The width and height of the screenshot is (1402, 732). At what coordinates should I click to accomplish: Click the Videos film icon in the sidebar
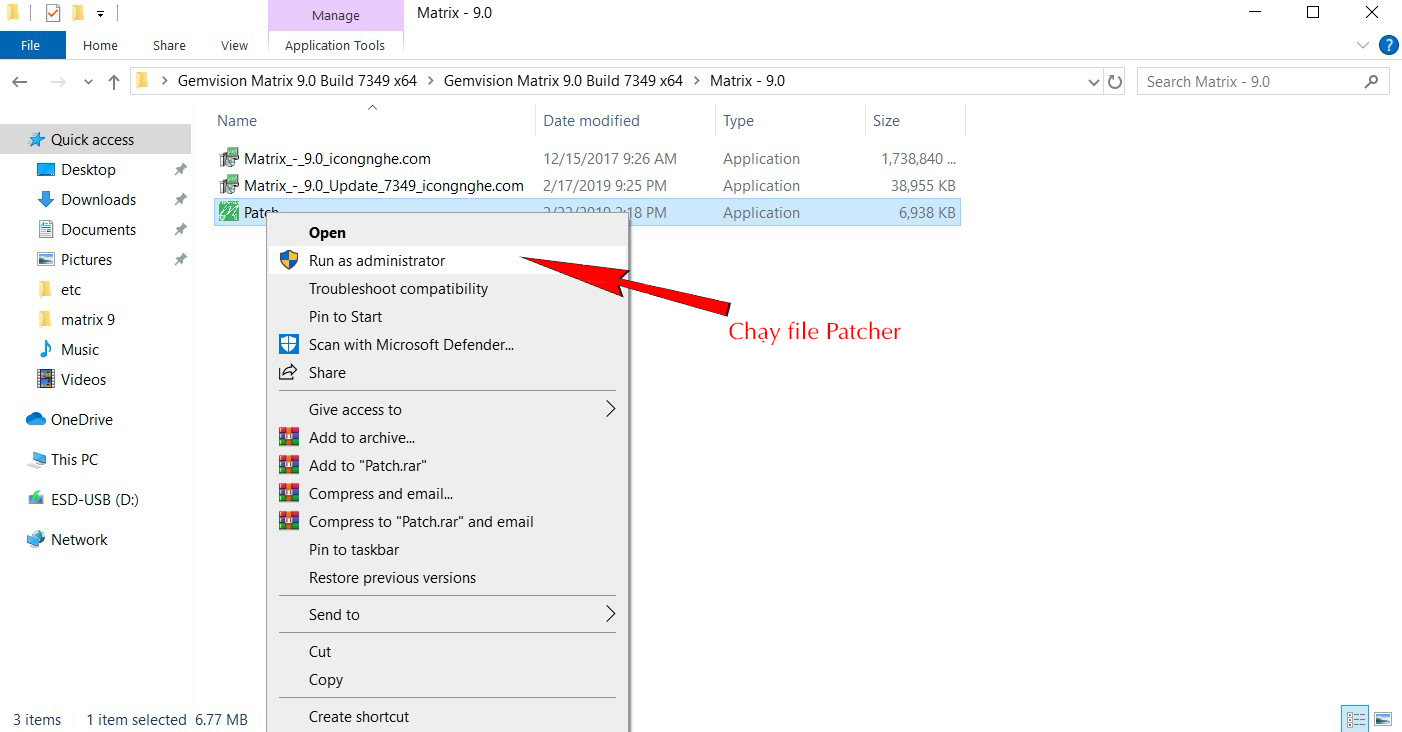coord(46,379)
